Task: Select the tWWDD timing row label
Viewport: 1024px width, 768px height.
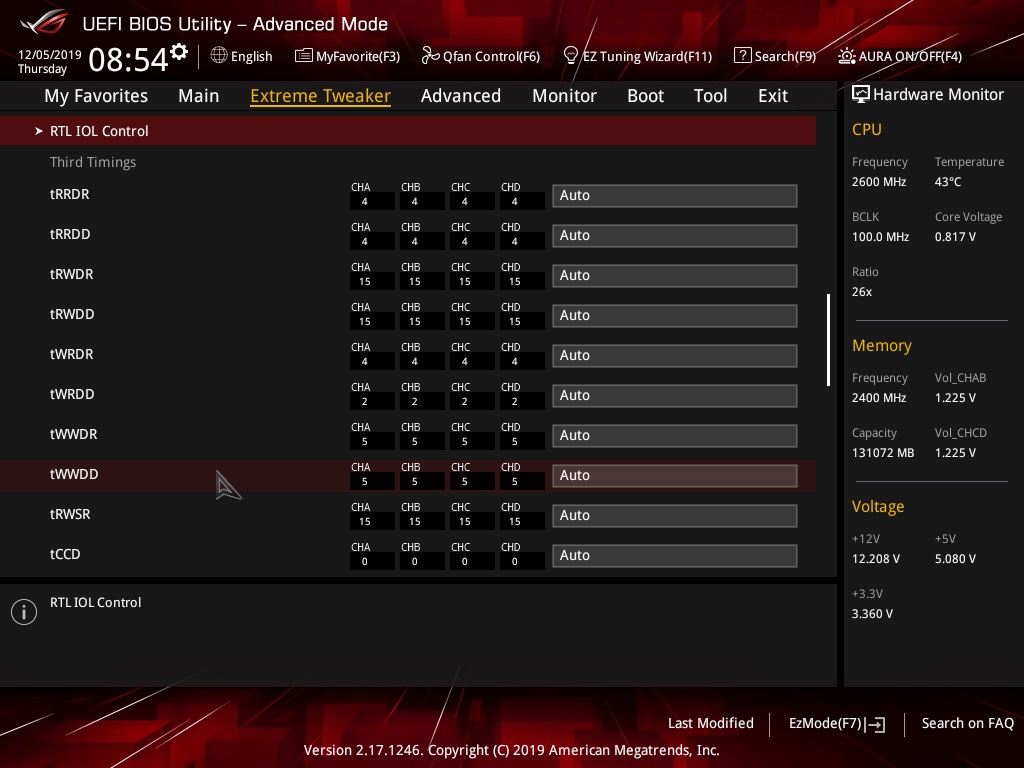Action: (74, 474)
